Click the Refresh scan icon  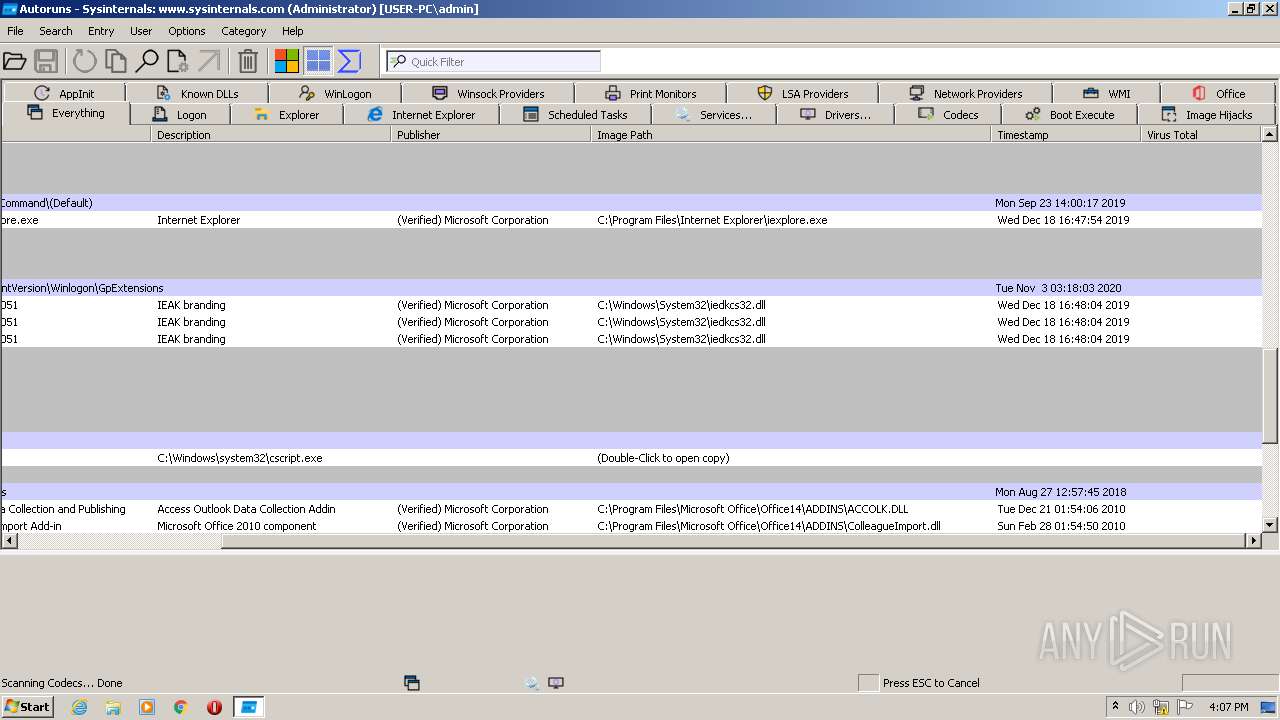point(85,62)
